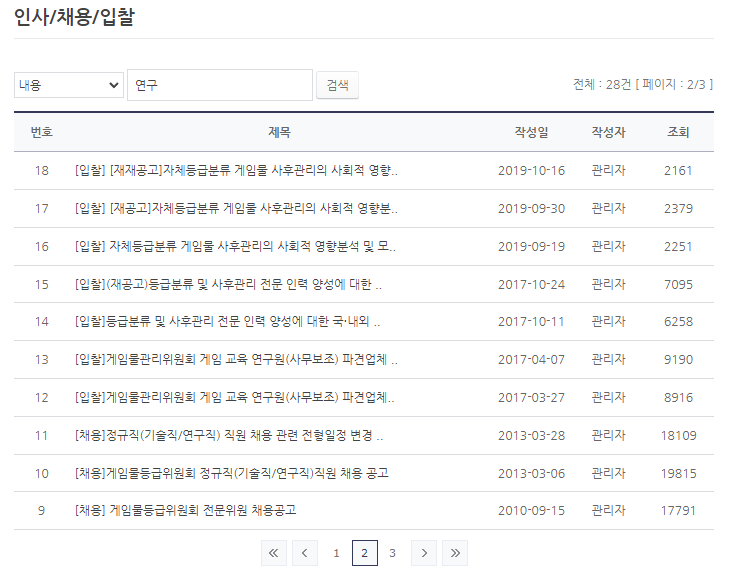Click view count 7095
The height and width of the screenshot is (568, 736).
point(678,284)
